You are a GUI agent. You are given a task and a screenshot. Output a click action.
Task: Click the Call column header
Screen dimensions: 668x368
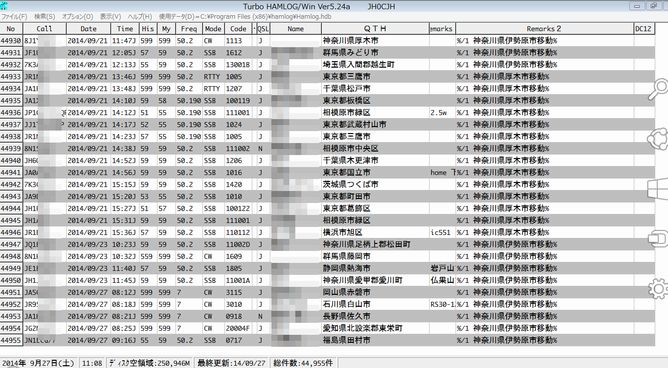44,29
